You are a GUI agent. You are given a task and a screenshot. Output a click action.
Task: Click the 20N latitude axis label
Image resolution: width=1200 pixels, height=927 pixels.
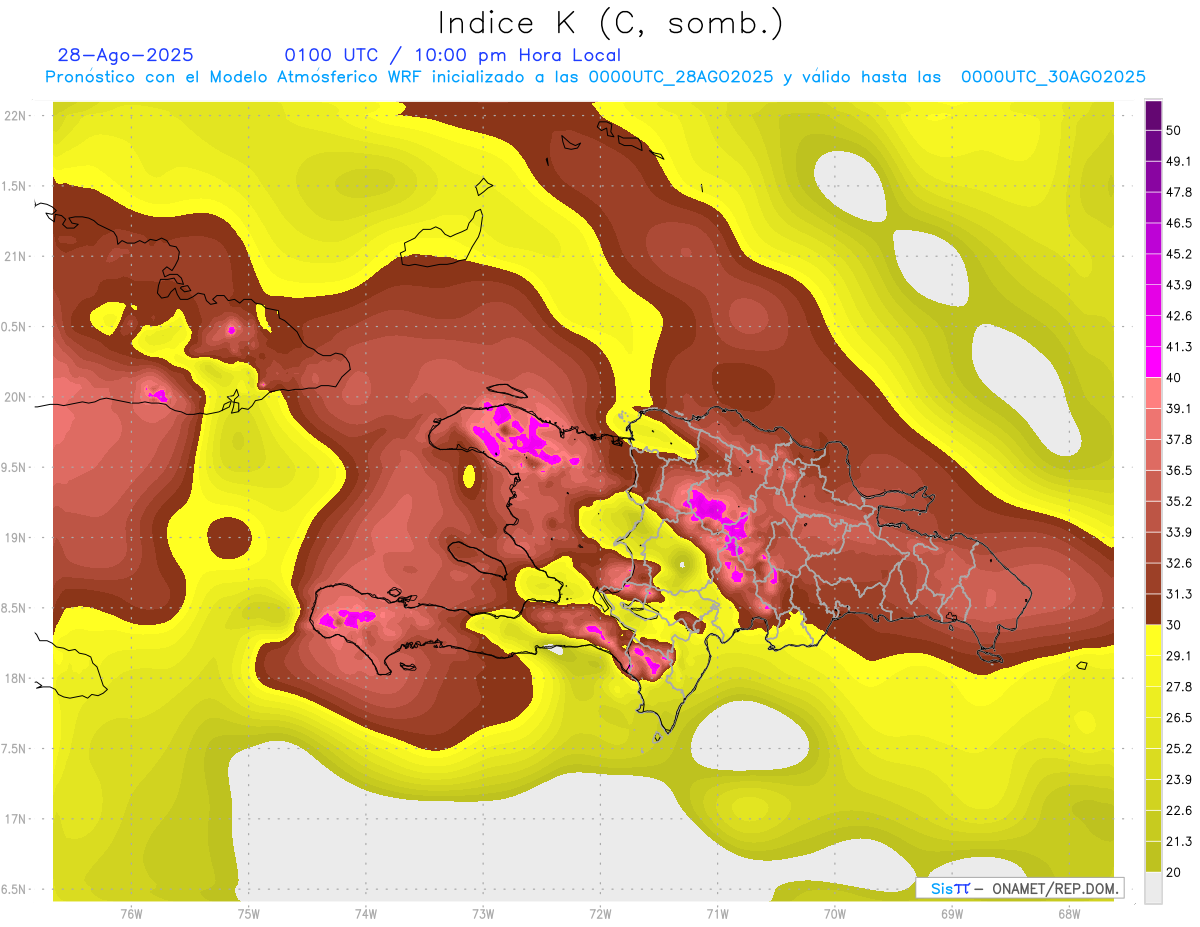point(16,397)
